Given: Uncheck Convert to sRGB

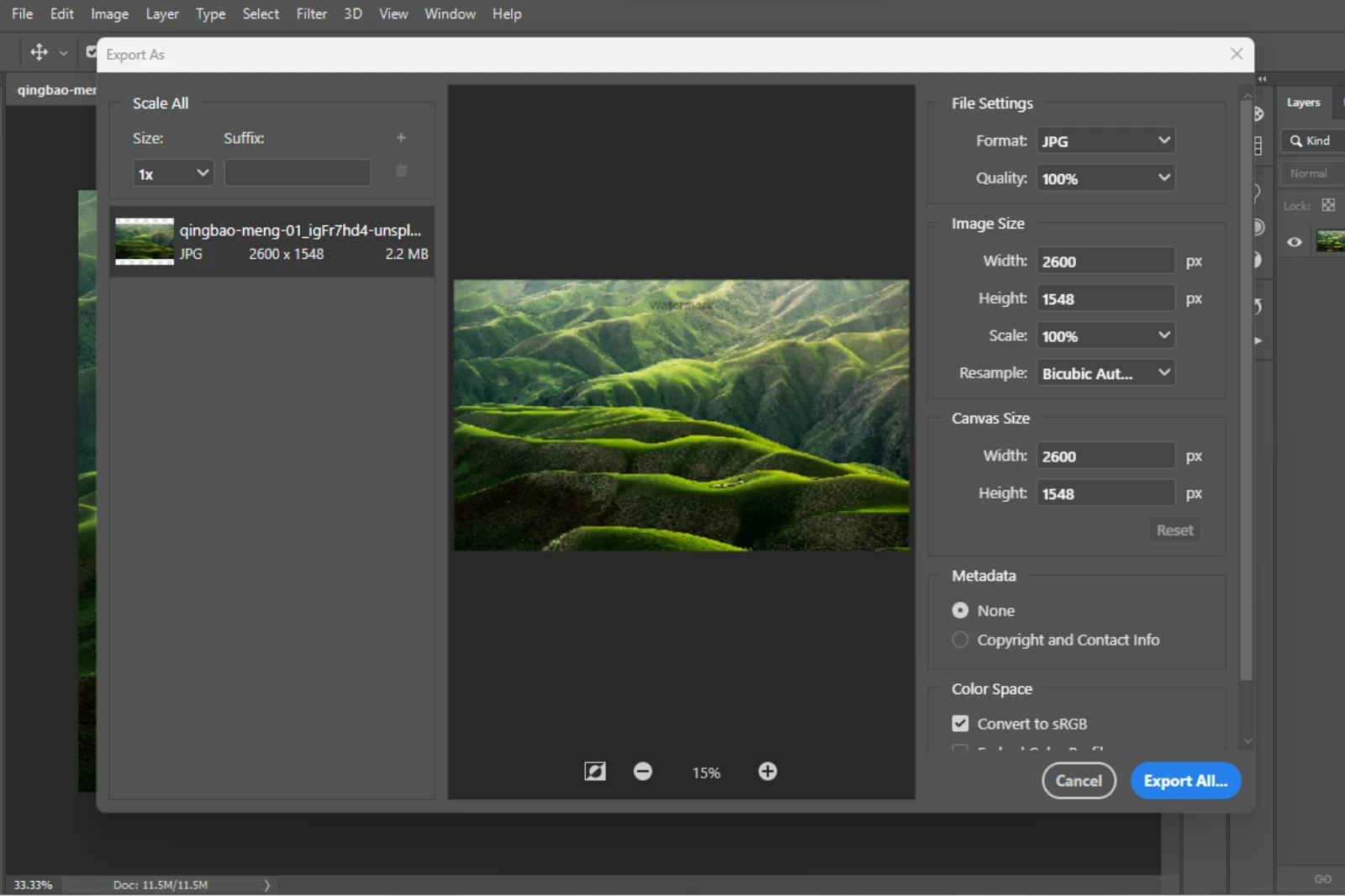Looking at the screenshot, I should pyautogui.click(x=961, y=723).
